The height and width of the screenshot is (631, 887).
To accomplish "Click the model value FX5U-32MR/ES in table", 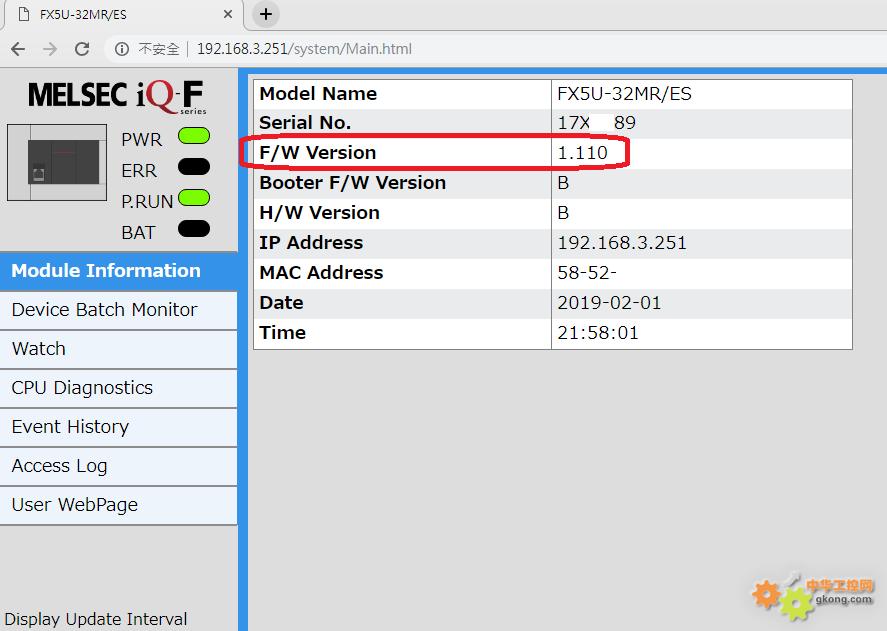I will (x=625, y=93).
